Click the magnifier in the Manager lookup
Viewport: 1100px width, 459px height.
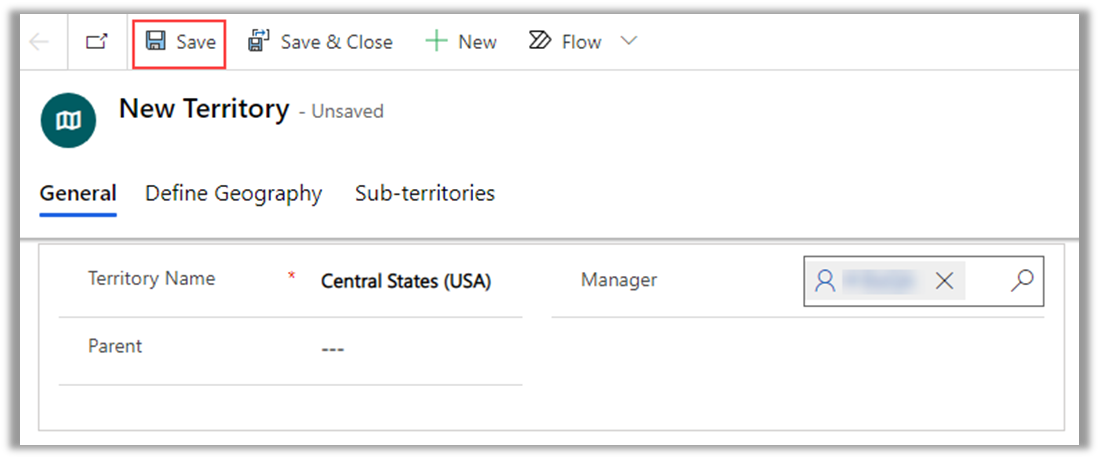click(1021, 281)
